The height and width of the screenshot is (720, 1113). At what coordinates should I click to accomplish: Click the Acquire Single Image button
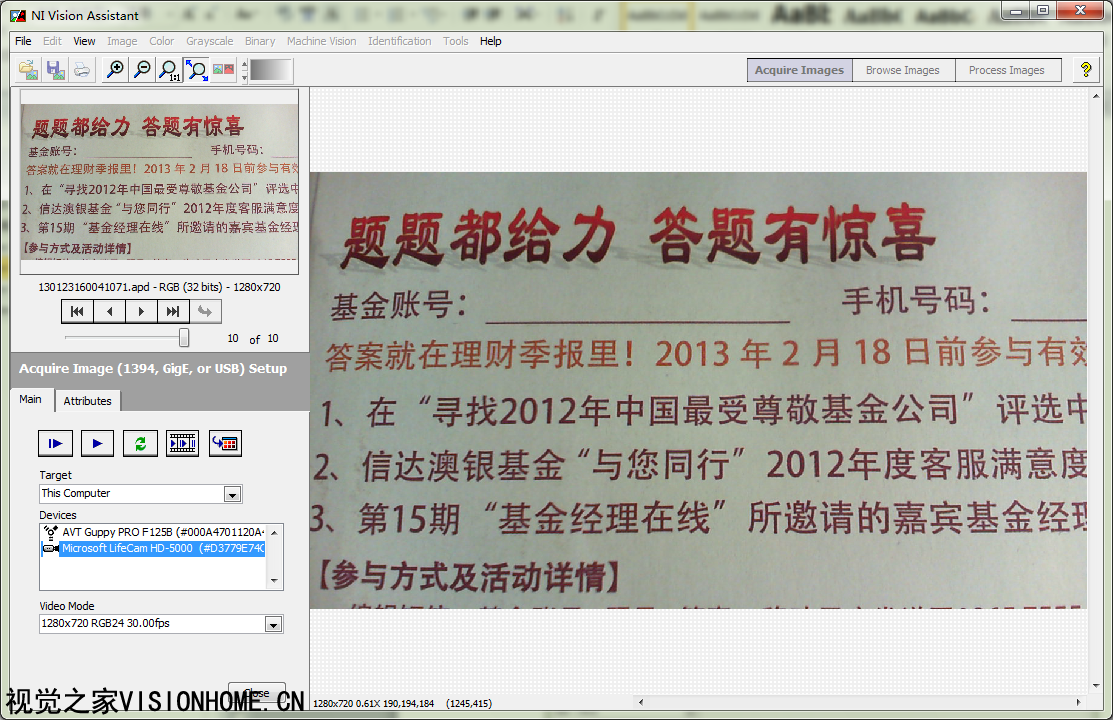[x=55, y=443]
